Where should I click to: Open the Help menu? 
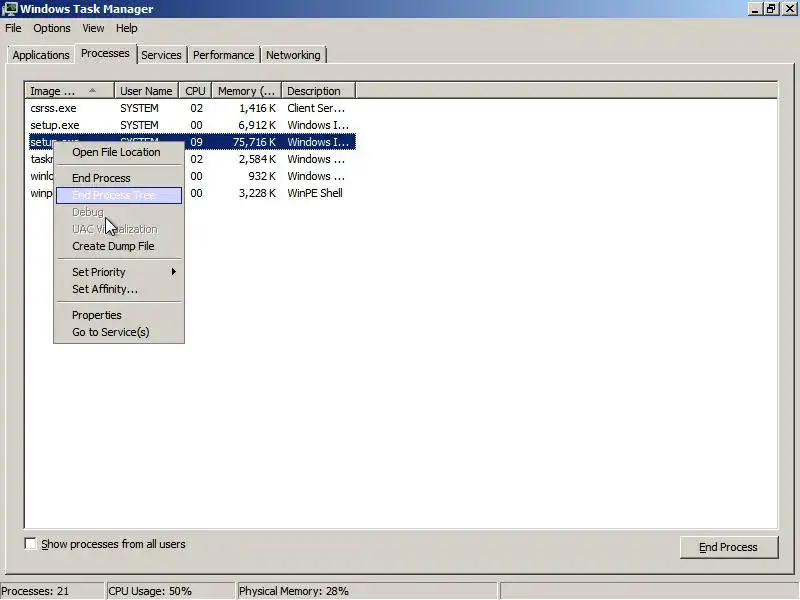(127, 28)
